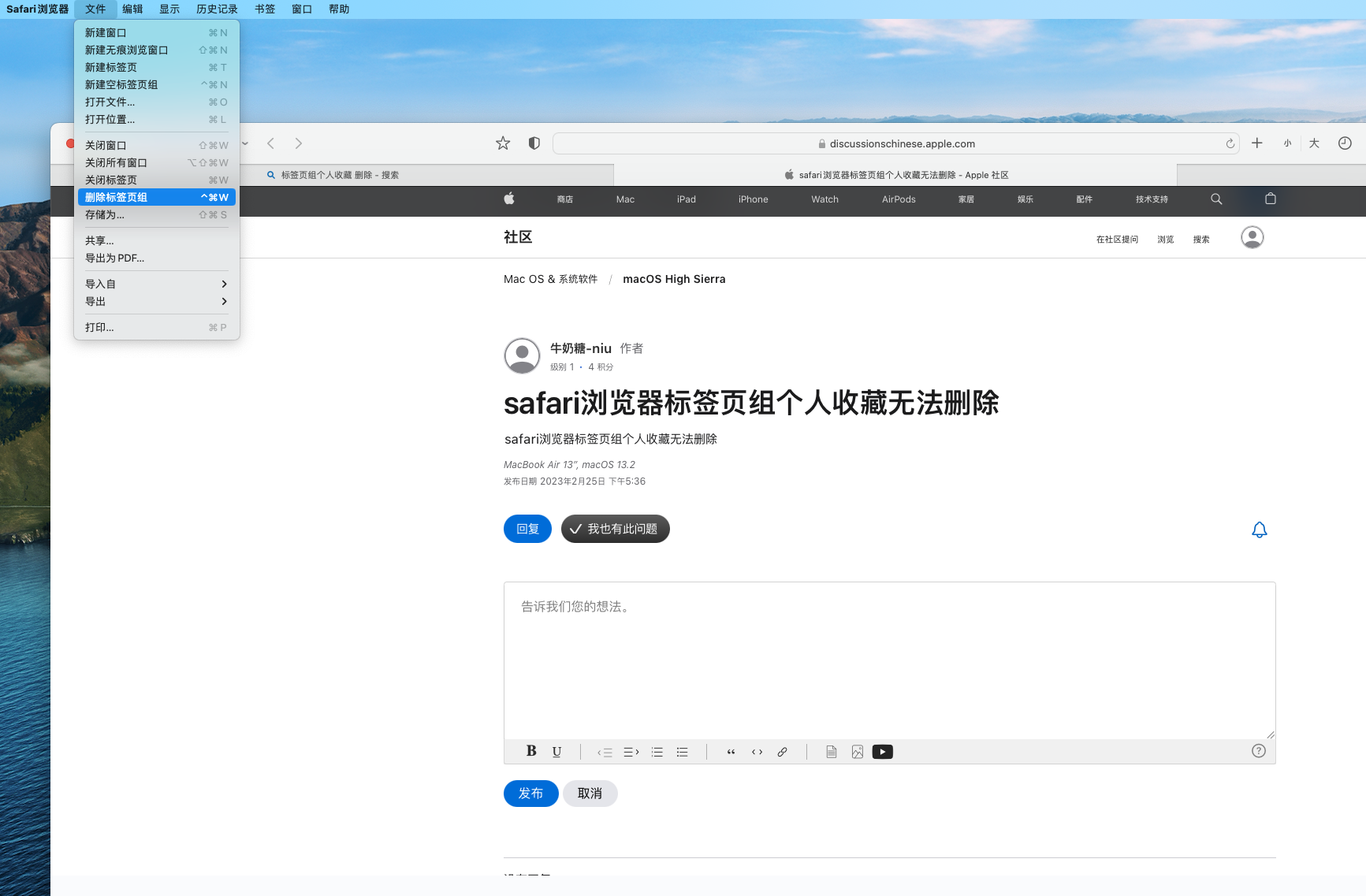
Task: Insert a bulleted list
Action: tap(683, 753)
